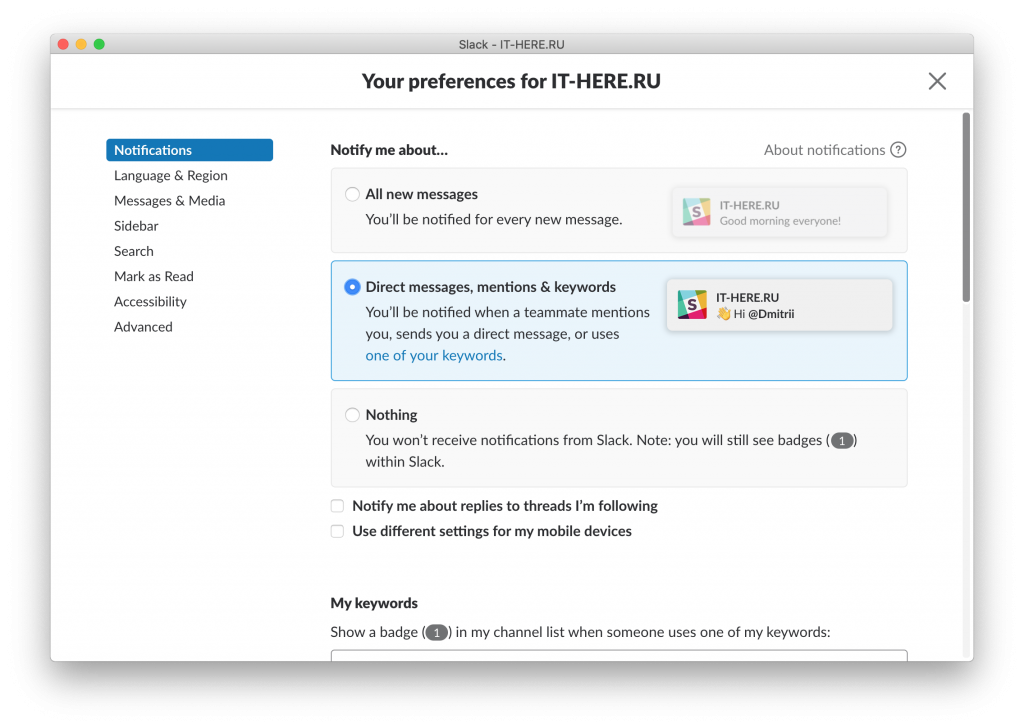Viewport: 1024px width, 728px height.
Task: Switch to Language & Region settings
Action: click(x=170, y=175)
